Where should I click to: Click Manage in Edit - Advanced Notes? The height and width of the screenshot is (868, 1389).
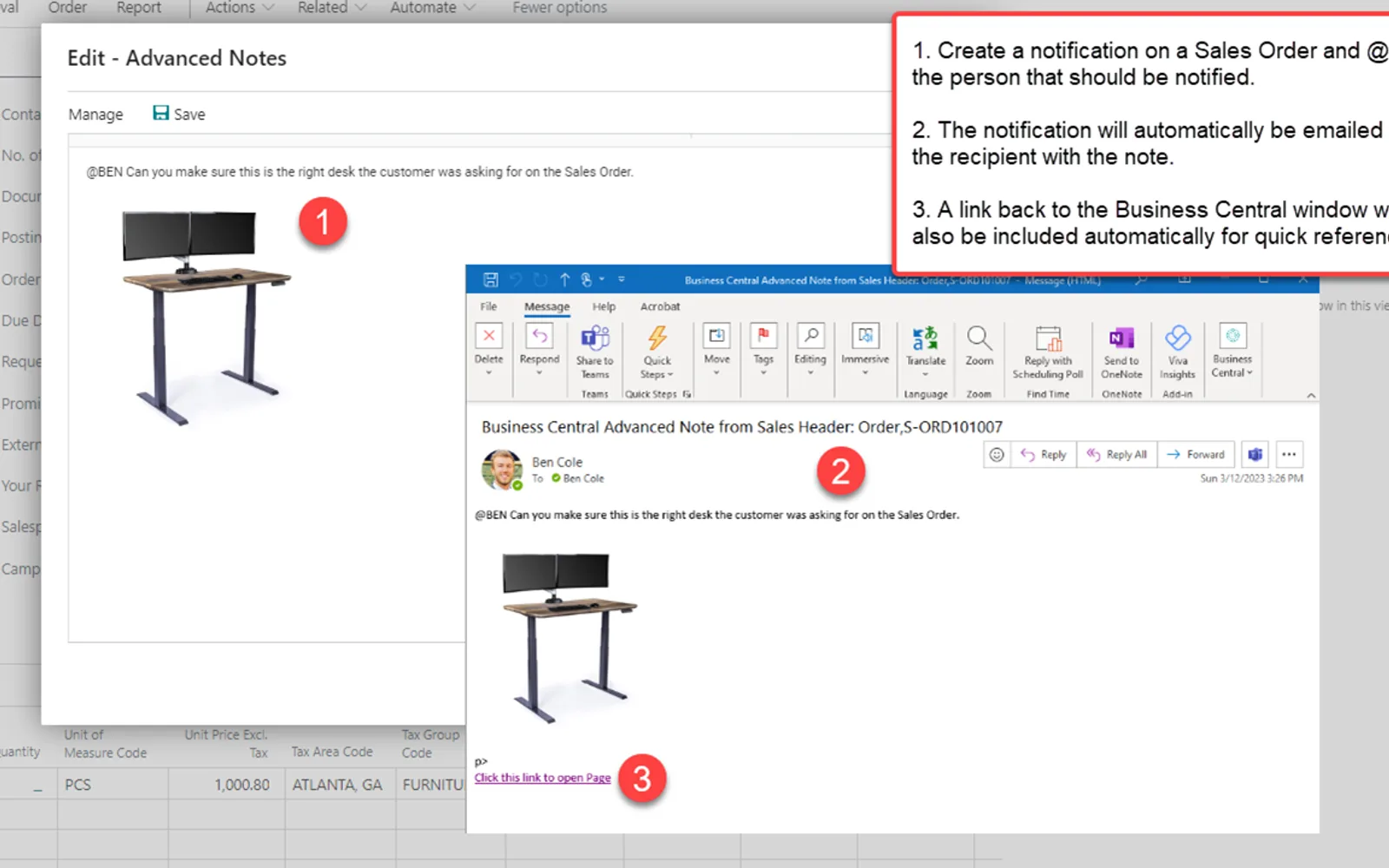[95, 114]
